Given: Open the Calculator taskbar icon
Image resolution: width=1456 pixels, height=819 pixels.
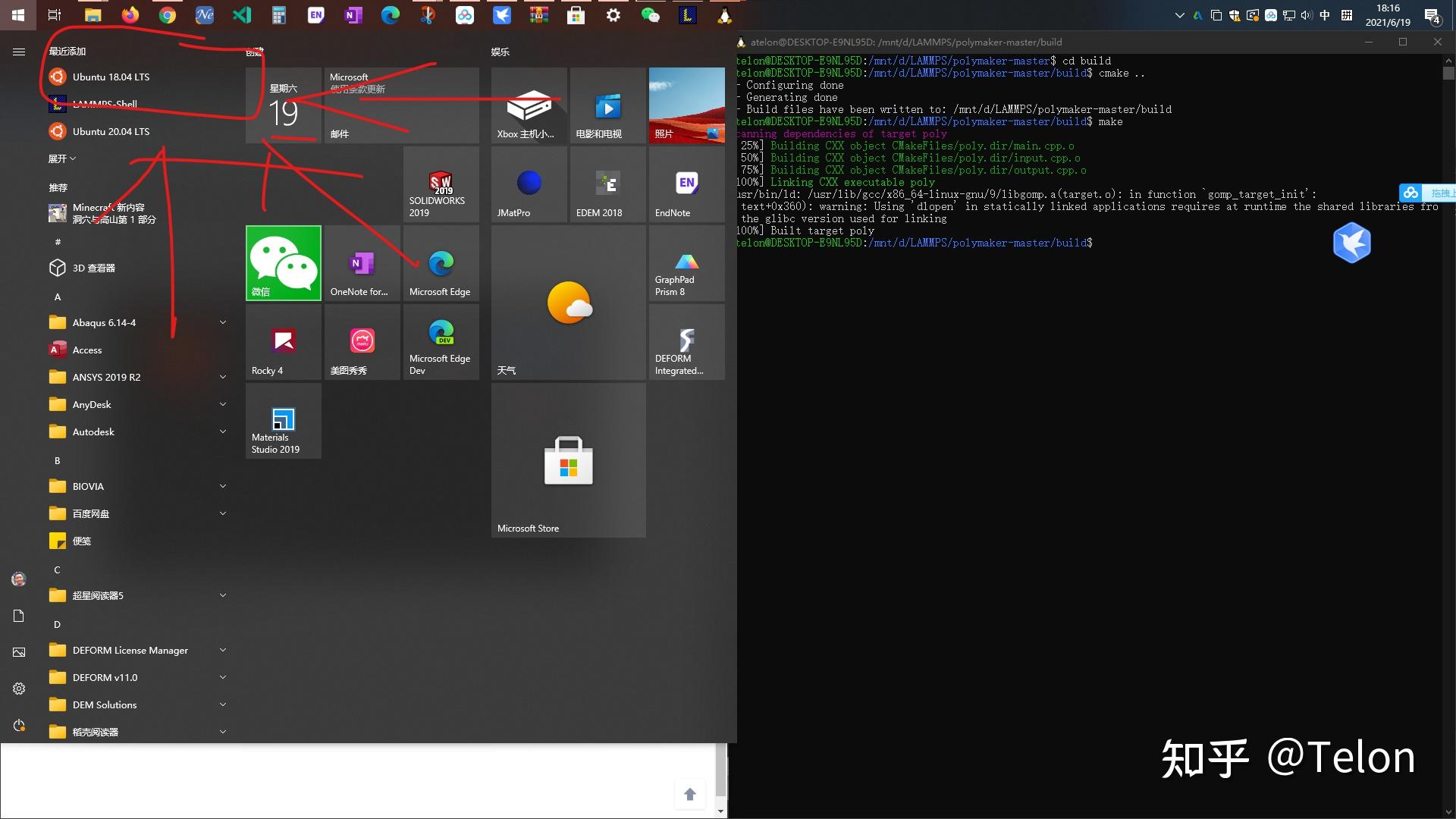Looking at the screenshot, I should (279, 14).
